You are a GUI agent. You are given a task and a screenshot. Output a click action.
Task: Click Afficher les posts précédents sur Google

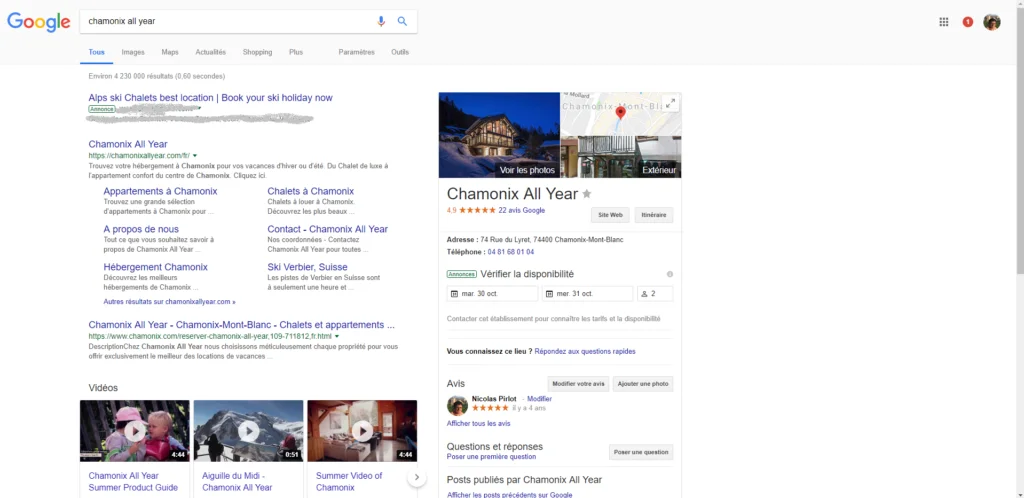tap(509, 495)
